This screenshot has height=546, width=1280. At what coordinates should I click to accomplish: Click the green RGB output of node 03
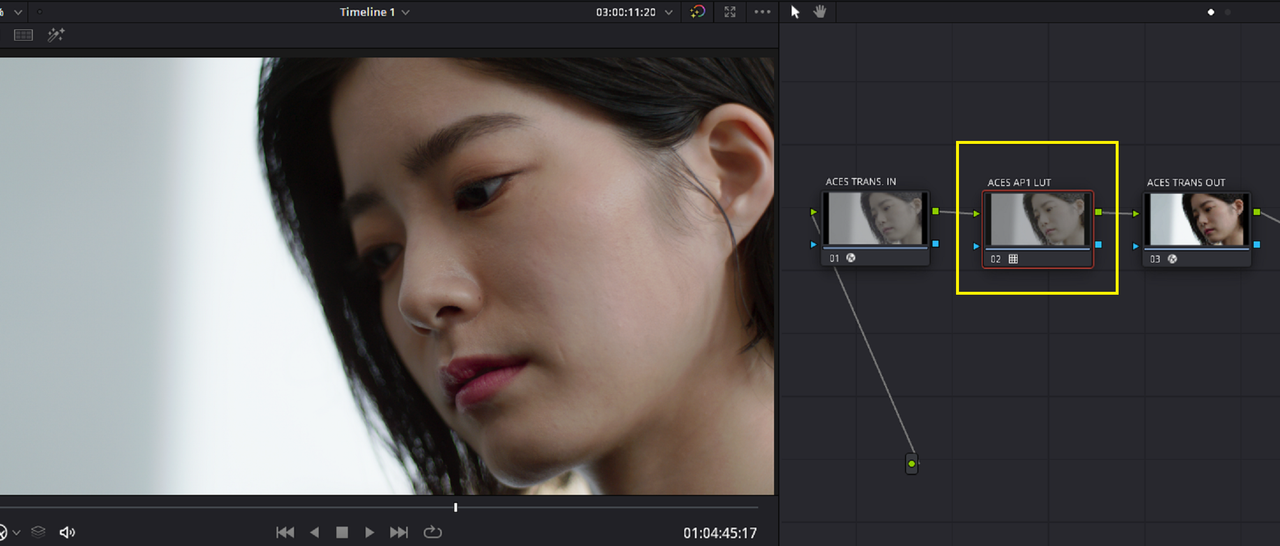pos(1257,211)
